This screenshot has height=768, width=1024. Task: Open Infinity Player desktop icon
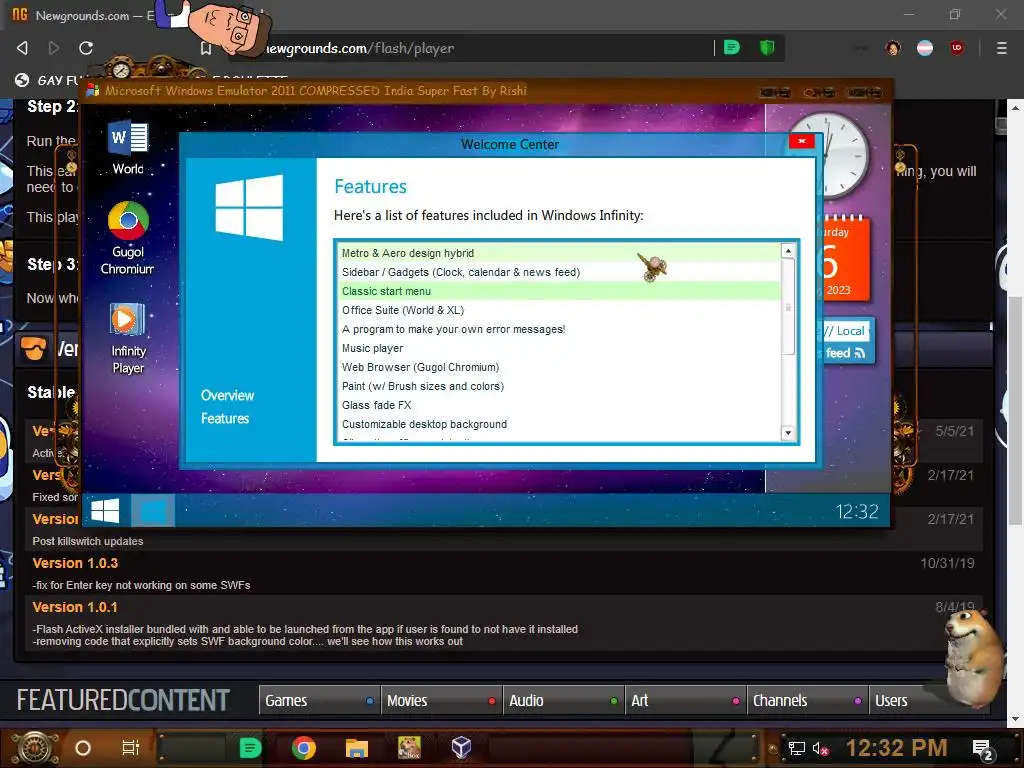tap(128, 339)
